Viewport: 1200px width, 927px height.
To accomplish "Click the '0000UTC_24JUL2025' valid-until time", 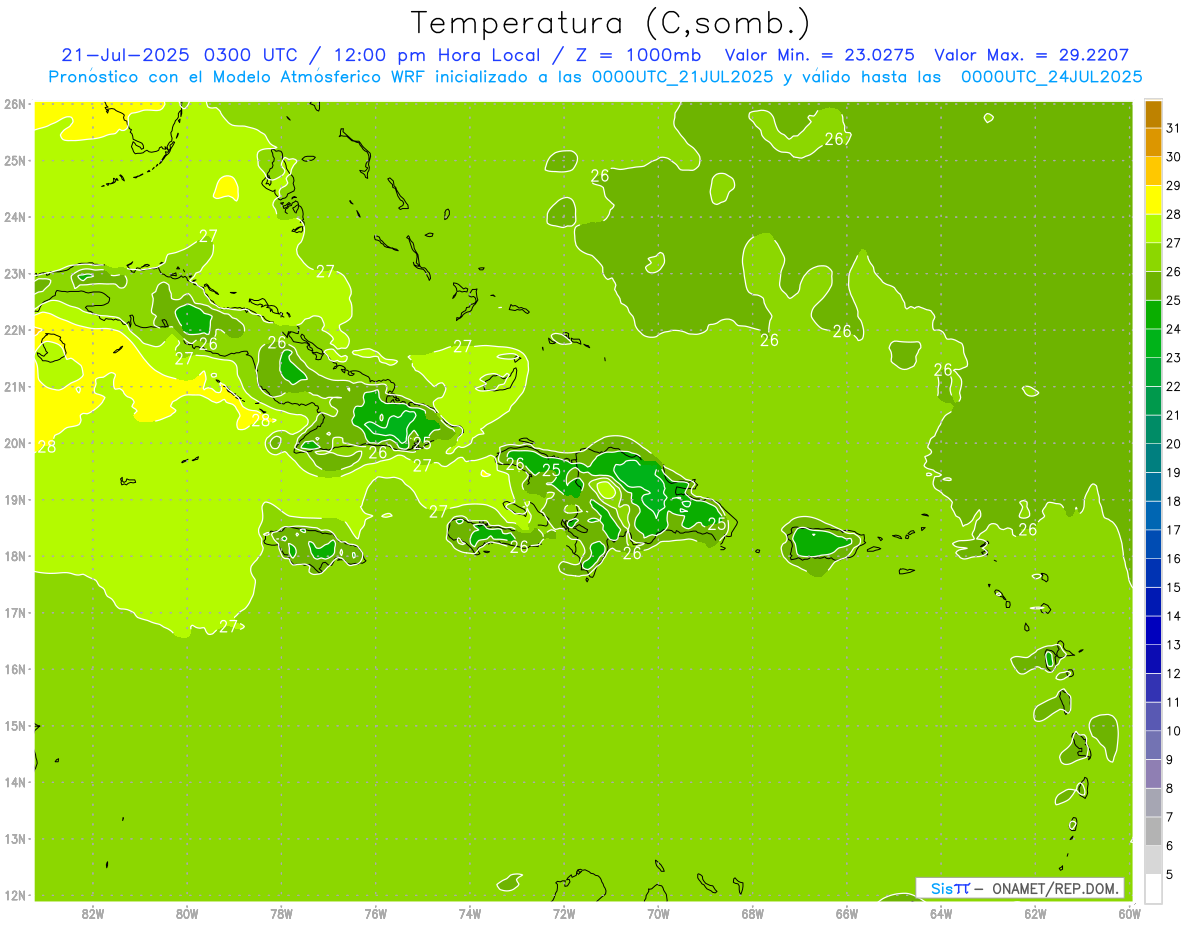I will click(1052, 77).
